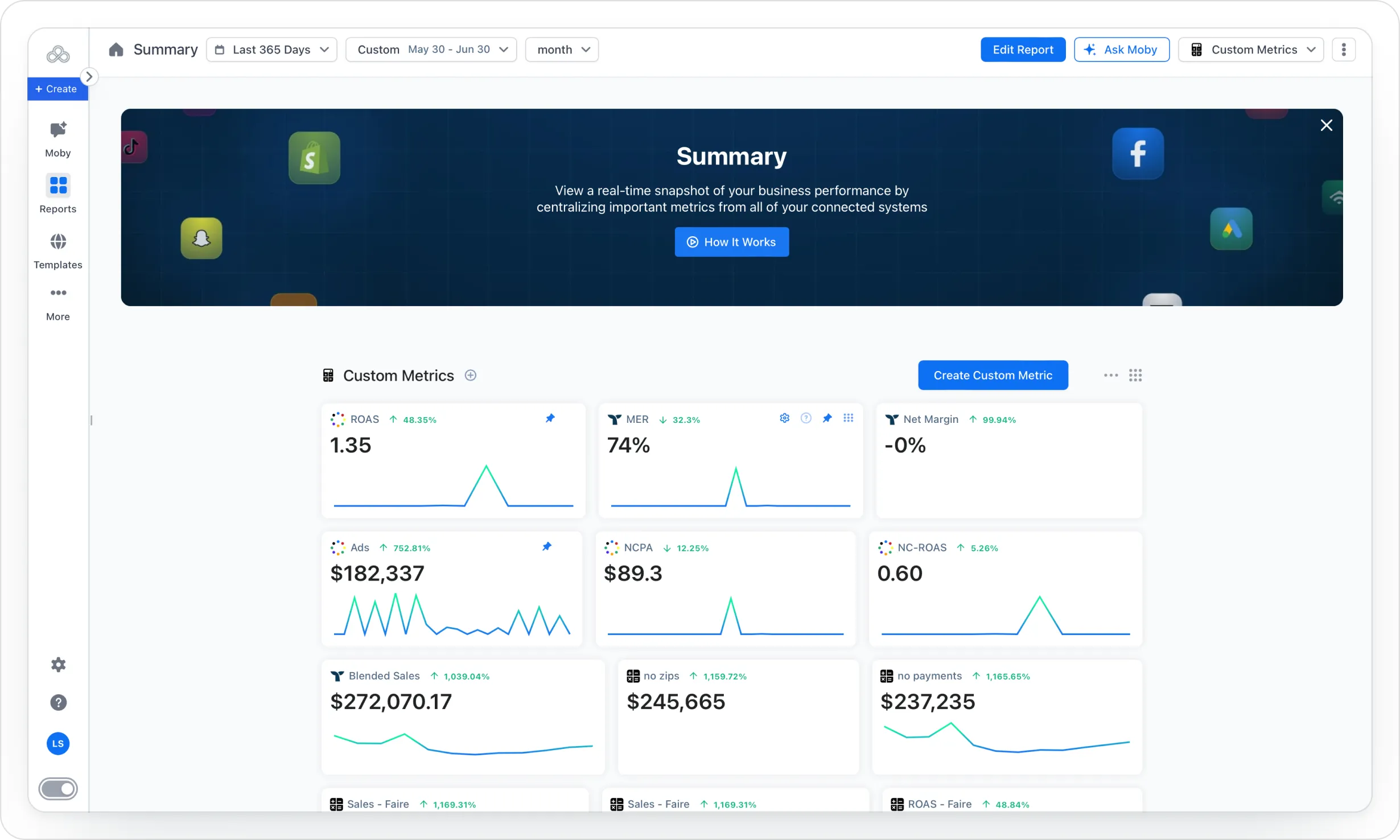
Task: Expand the month granularity dropdown
Action: [561, 50]
